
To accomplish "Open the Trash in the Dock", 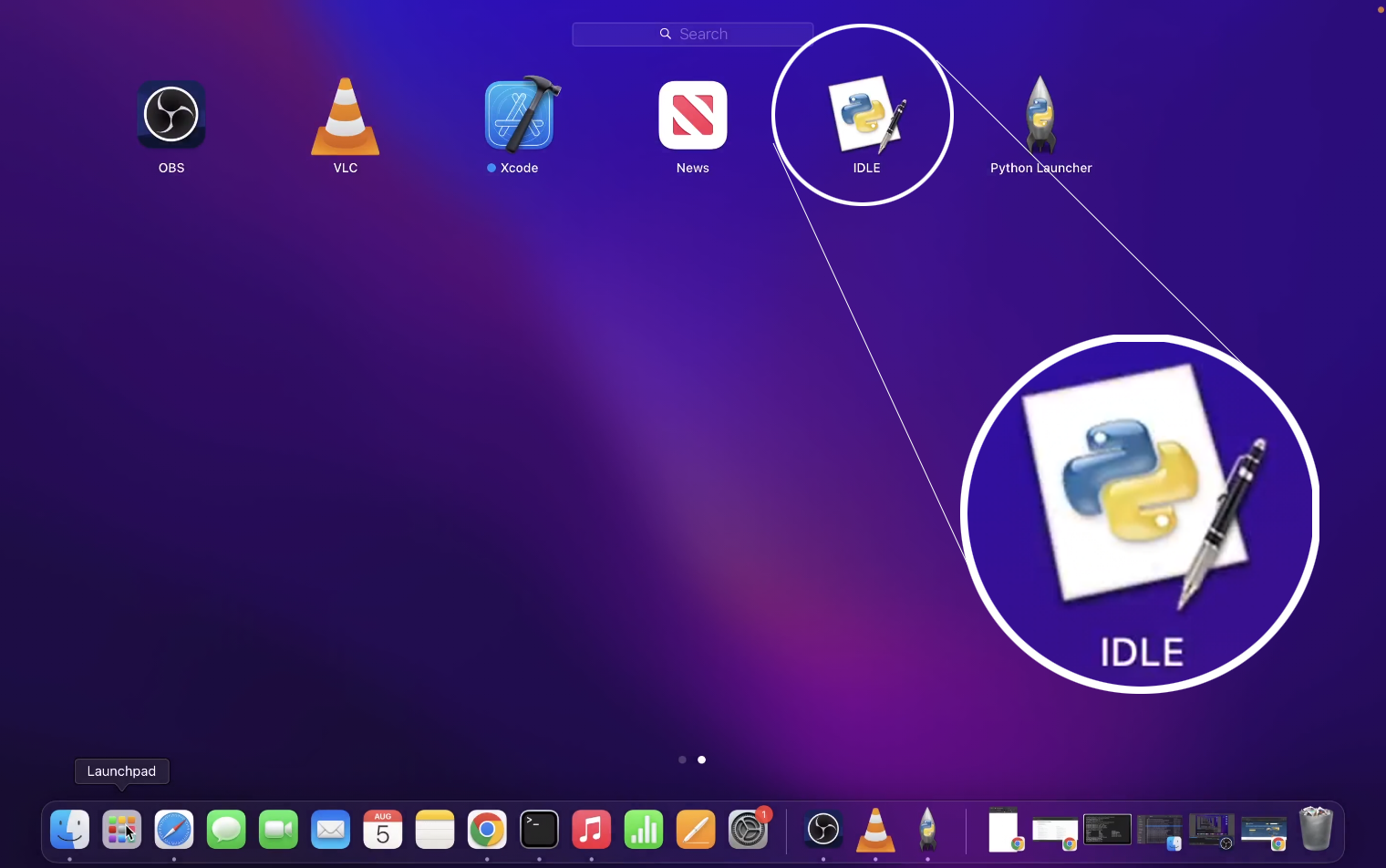I will pos(1316,829).
